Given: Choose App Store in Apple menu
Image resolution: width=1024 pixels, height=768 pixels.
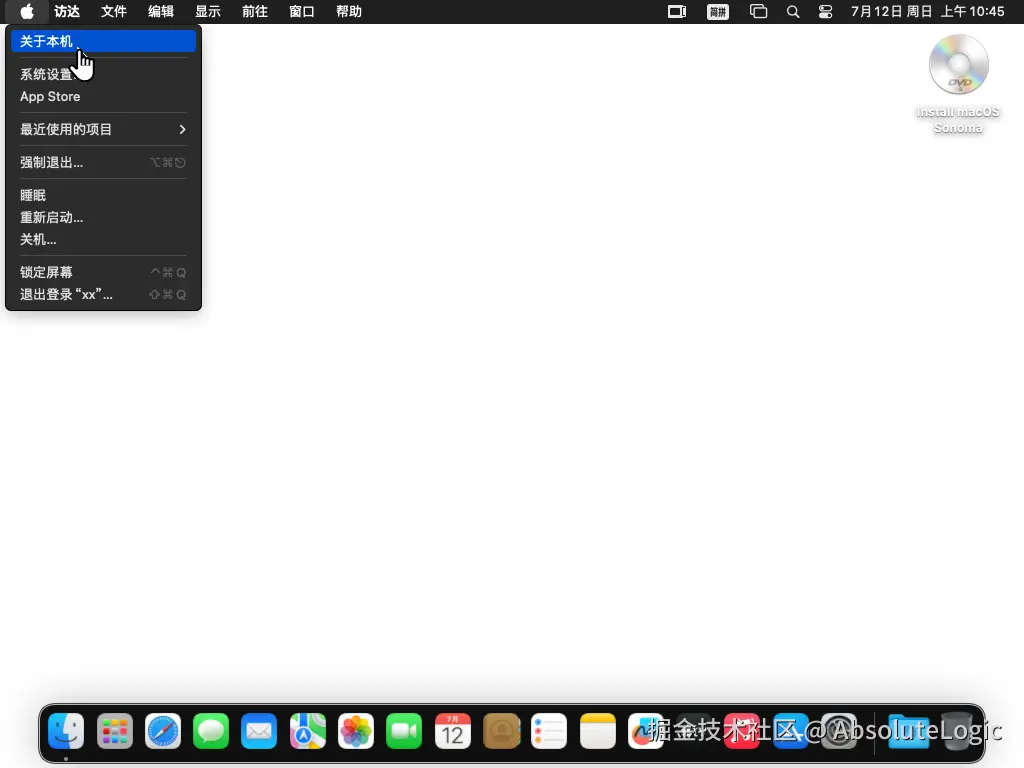Looking at the screenshot, I should tap(103, 97).
